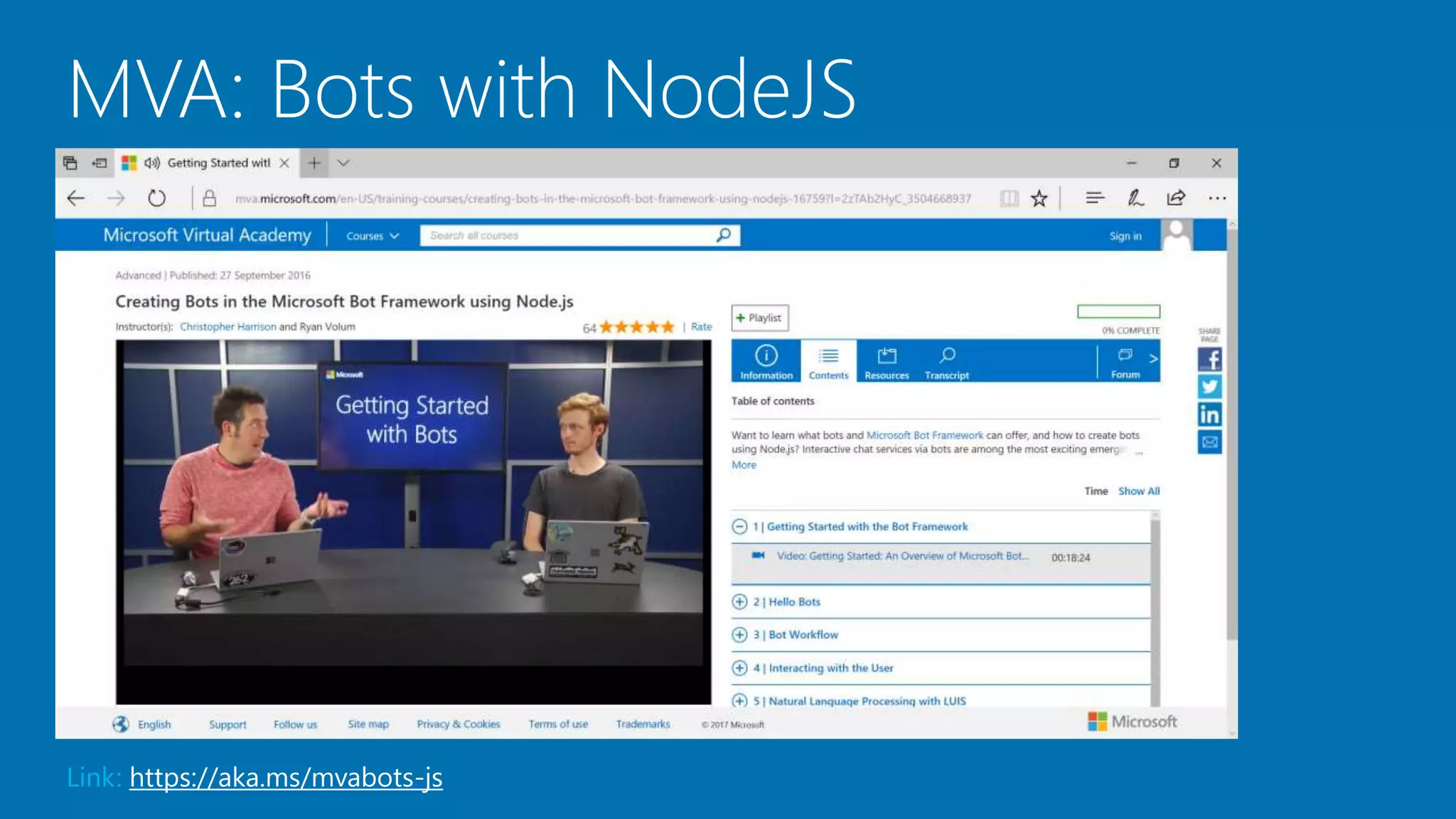Open the reading view book icon

click(x=1009, y=198)
